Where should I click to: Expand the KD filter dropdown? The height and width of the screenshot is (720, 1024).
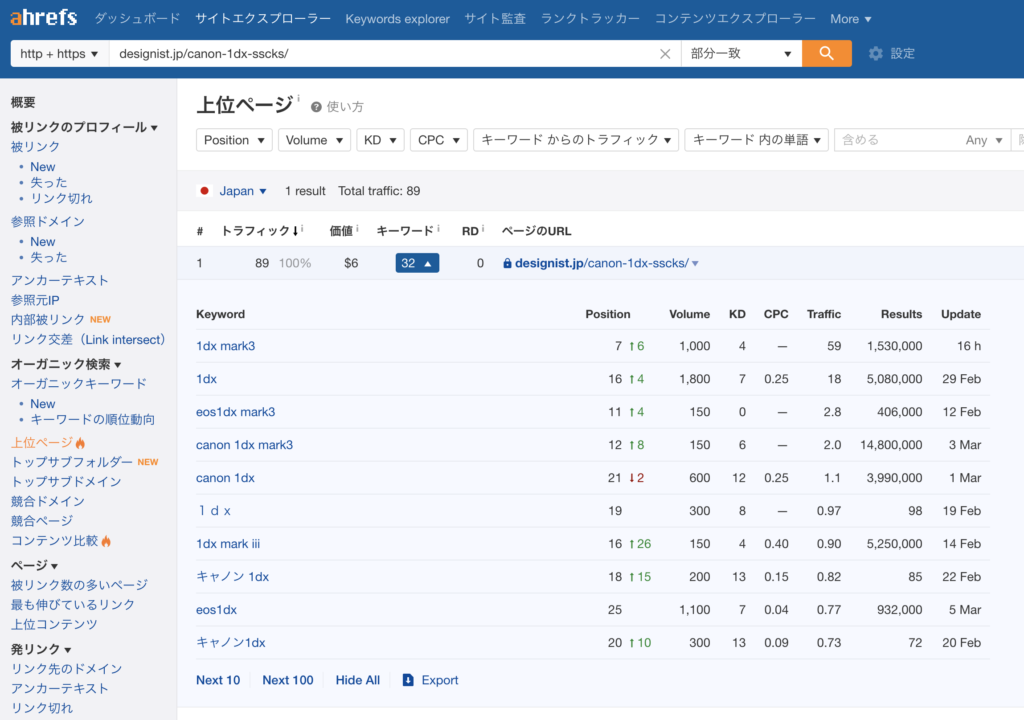point(380,140)
